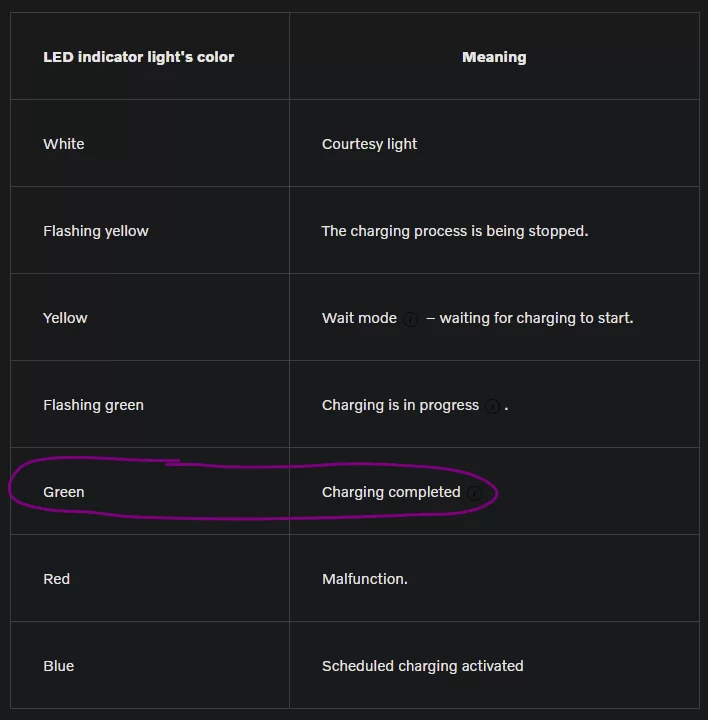The height and width of the screenshot is (720, 708).
Task: Click the info icon beside Wait mode
Action: tap(410, 319)
